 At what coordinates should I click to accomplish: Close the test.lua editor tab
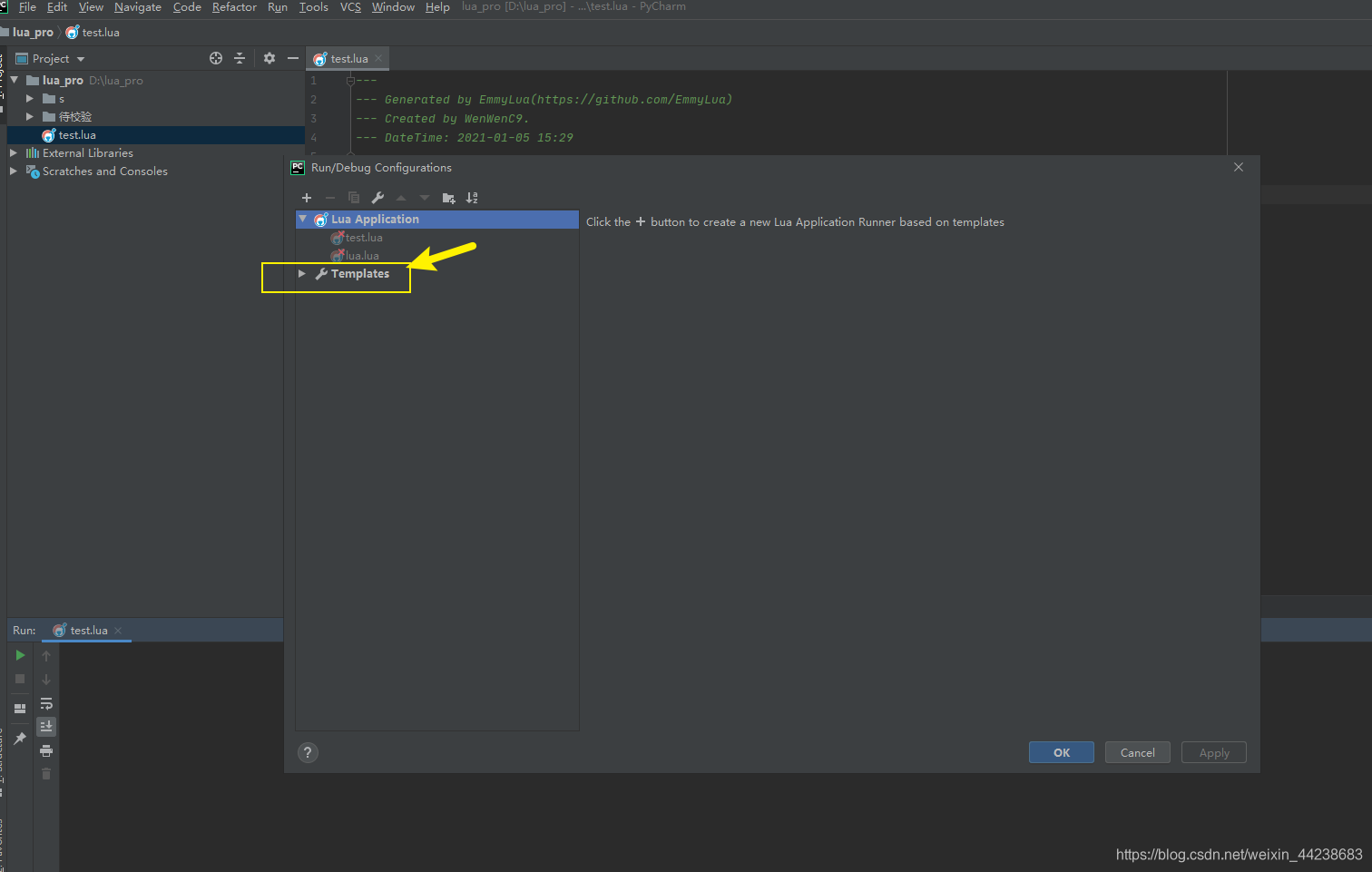(378, 58)
